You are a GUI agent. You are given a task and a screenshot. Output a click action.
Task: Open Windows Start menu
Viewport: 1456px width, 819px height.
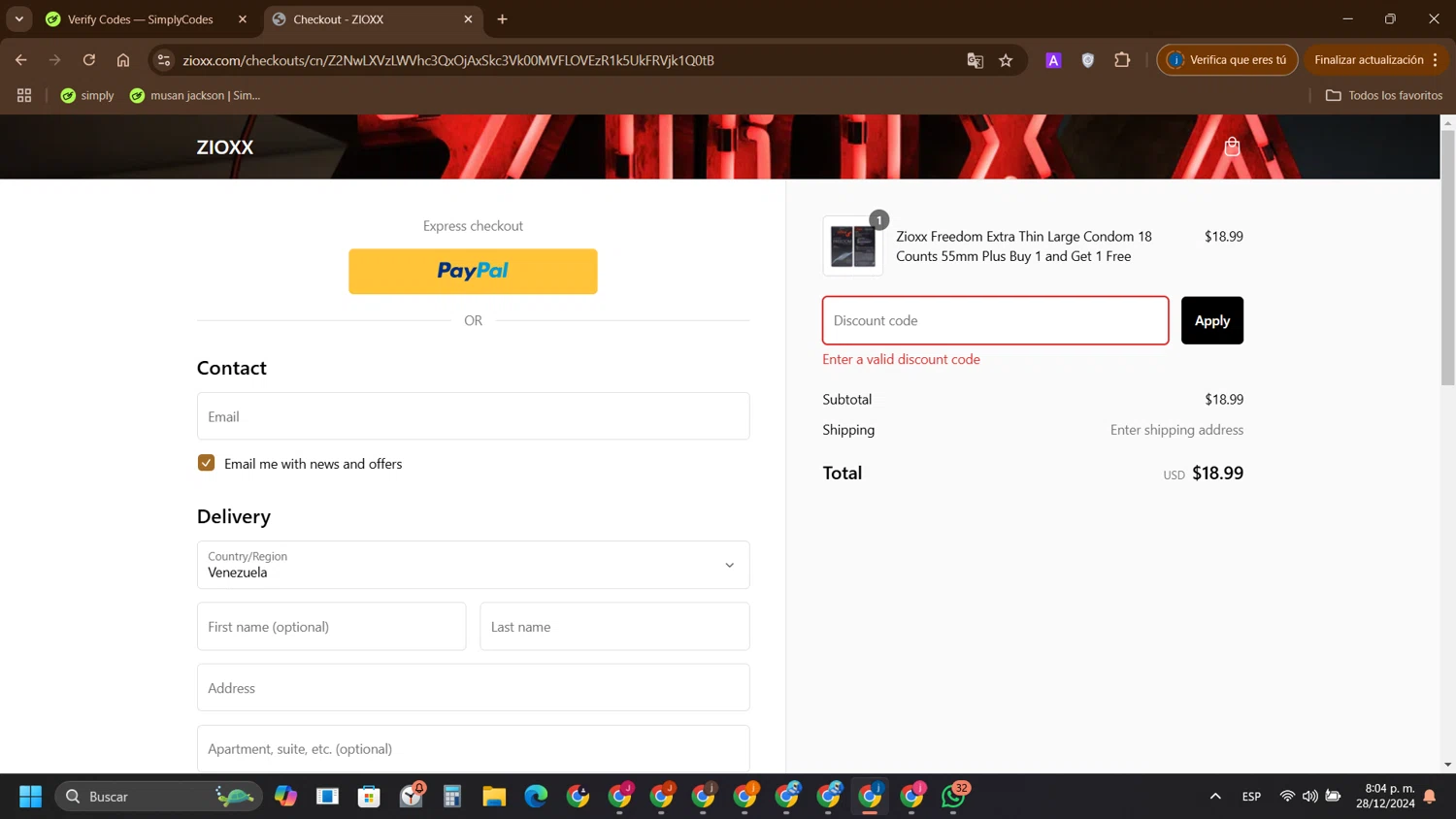[x=30, y=797]
